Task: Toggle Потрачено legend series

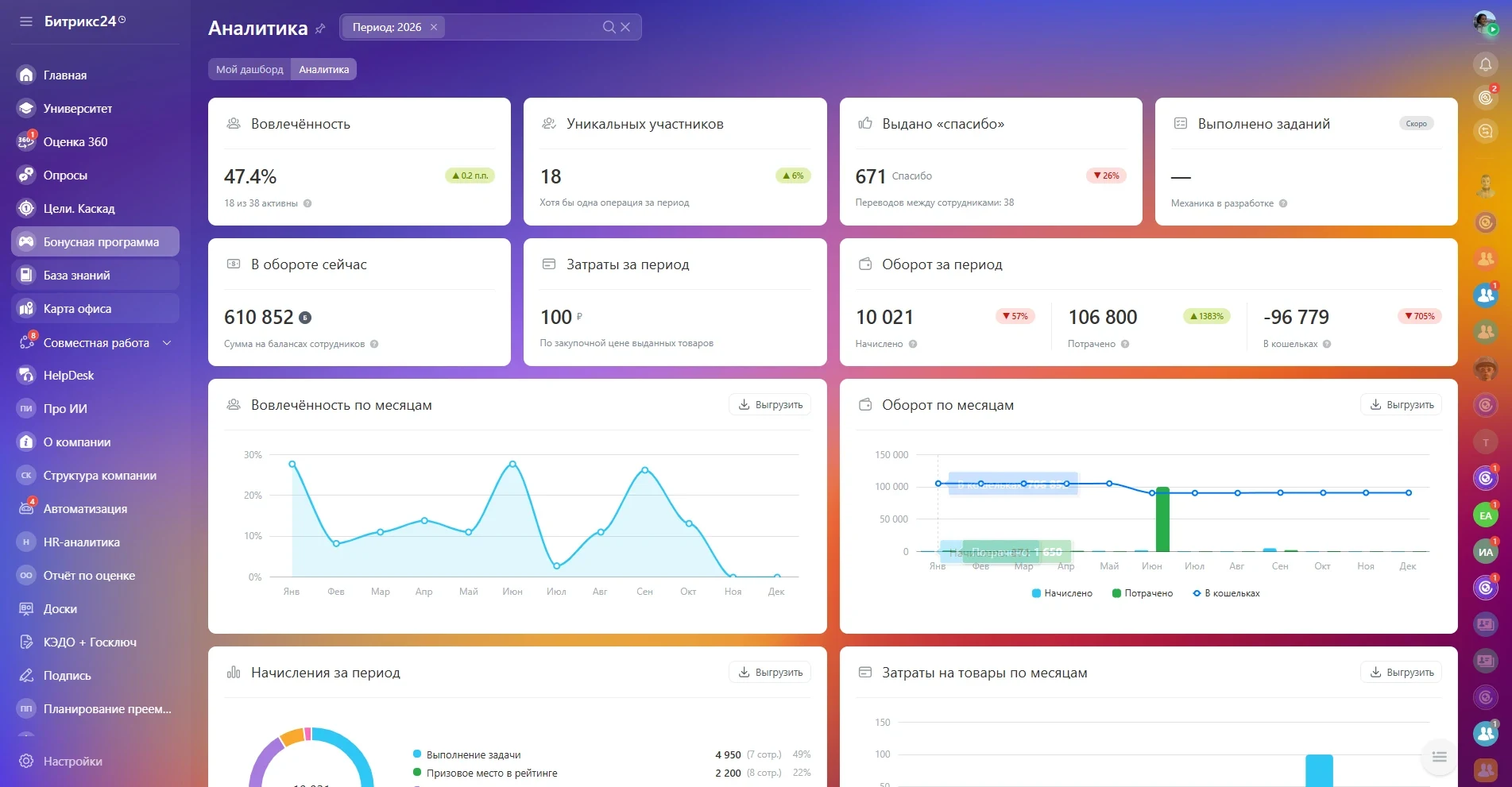Action: click(1143, 593)
